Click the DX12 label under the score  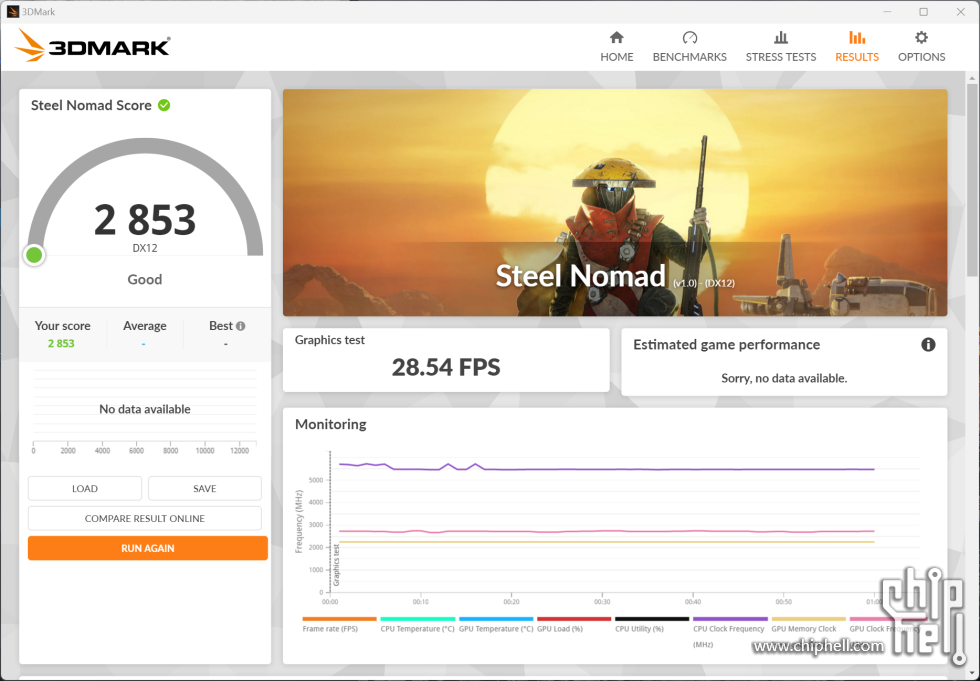click(145, 248)
